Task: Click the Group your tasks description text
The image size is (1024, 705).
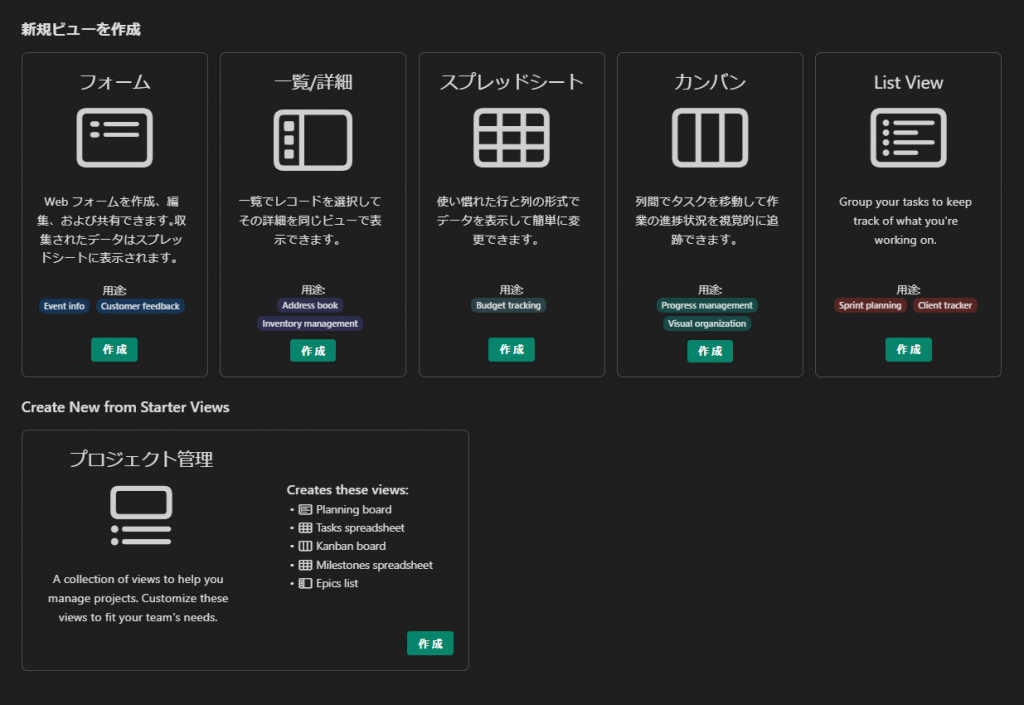Action: click(x=905, y=221)
